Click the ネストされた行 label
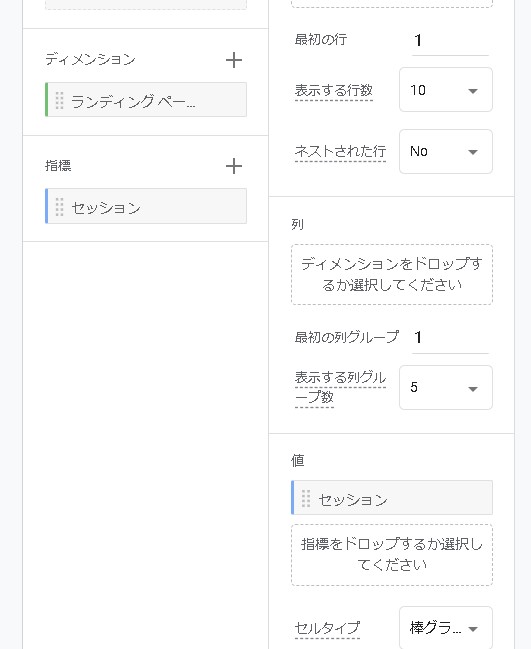 coord(340,151)
